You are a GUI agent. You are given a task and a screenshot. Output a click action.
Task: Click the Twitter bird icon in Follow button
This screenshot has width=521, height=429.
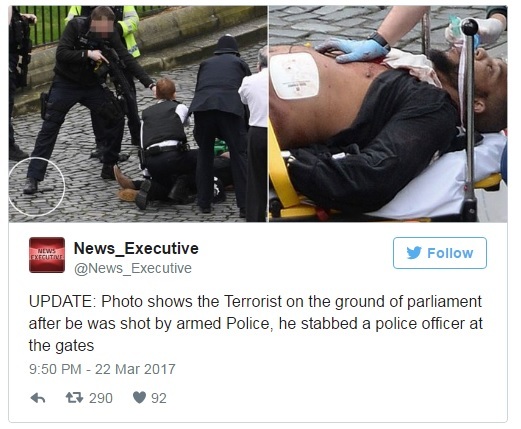click(414, 253)
